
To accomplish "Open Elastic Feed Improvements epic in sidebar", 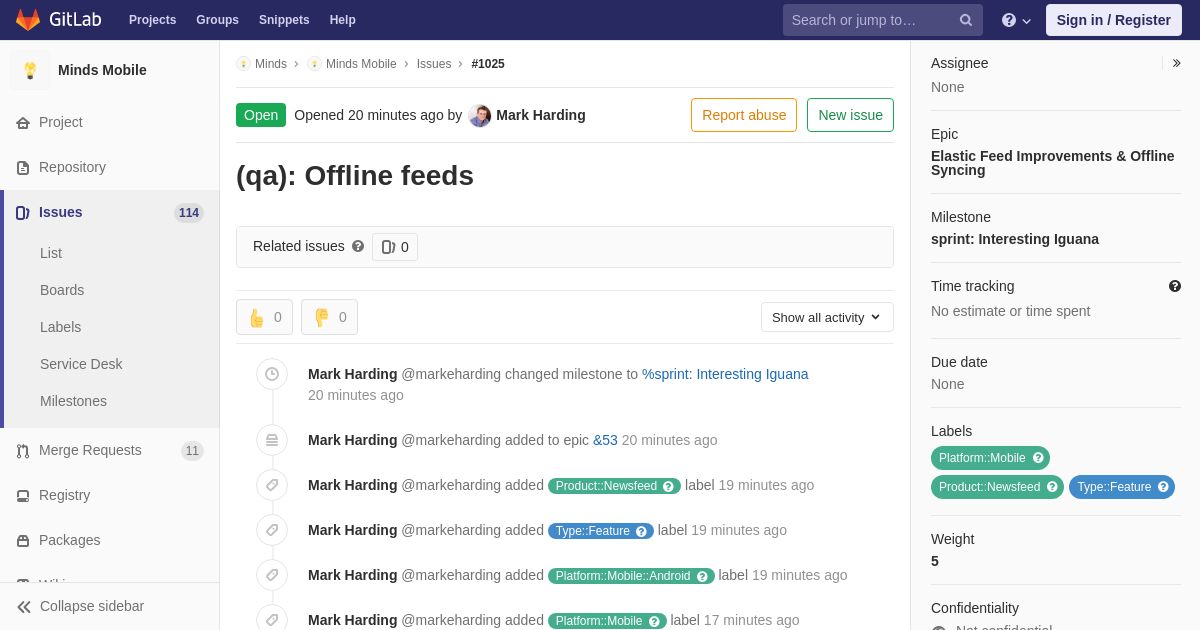I will coord(1053,163).
